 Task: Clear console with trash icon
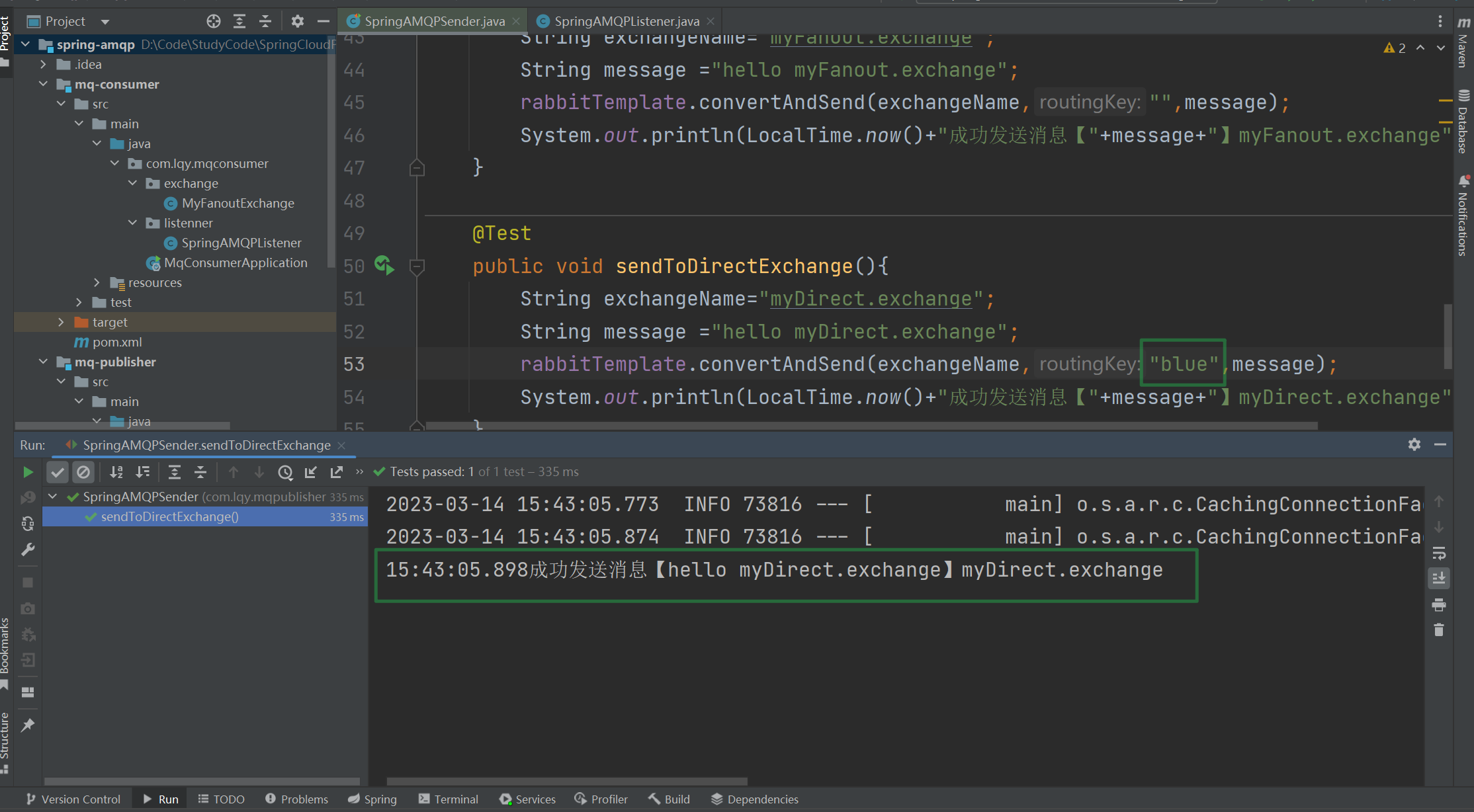pos(1439,630)
